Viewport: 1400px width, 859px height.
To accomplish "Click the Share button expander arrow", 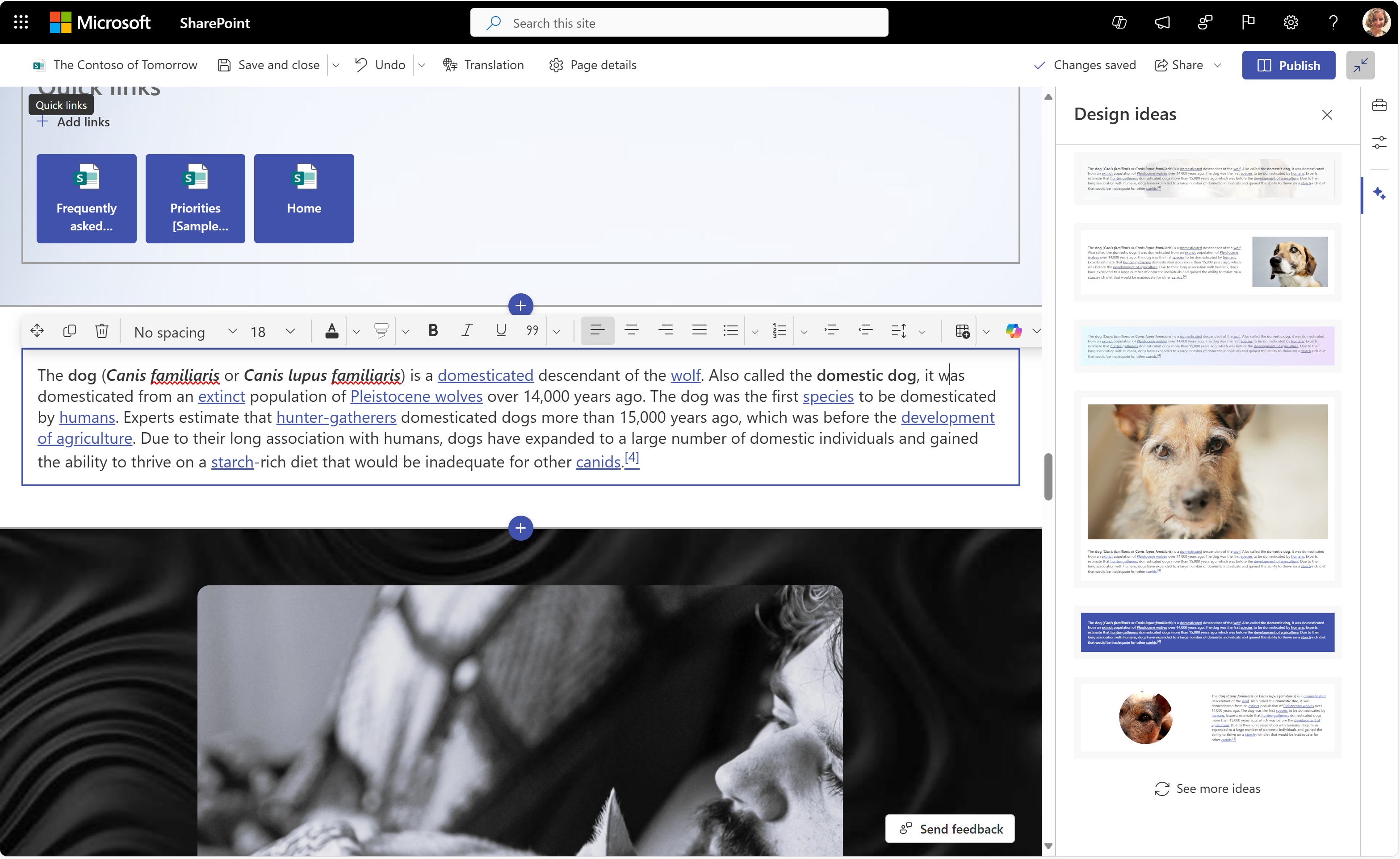I will point(1219,64).
